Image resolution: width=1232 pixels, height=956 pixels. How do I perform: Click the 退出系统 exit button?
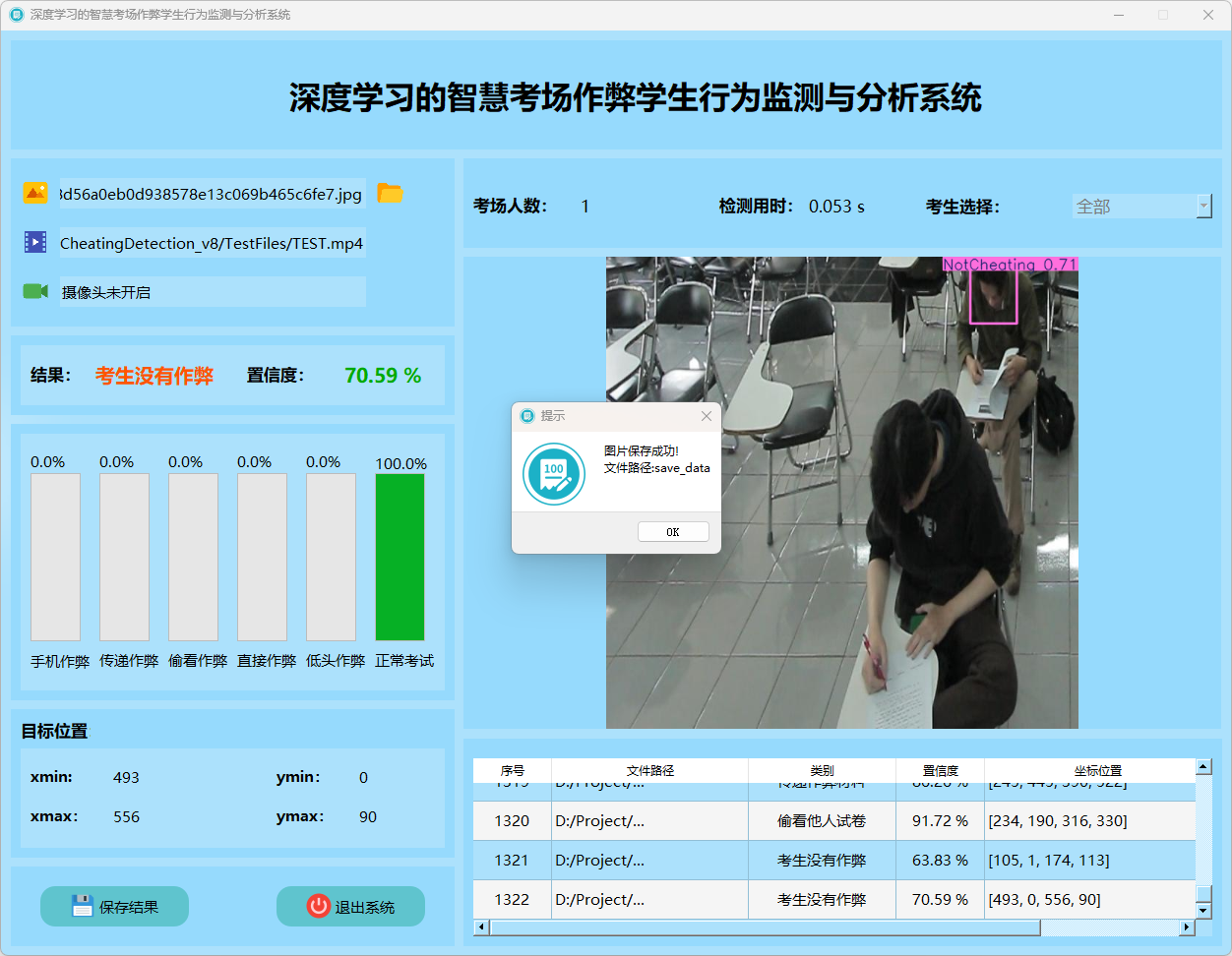[x=350, y=906]
